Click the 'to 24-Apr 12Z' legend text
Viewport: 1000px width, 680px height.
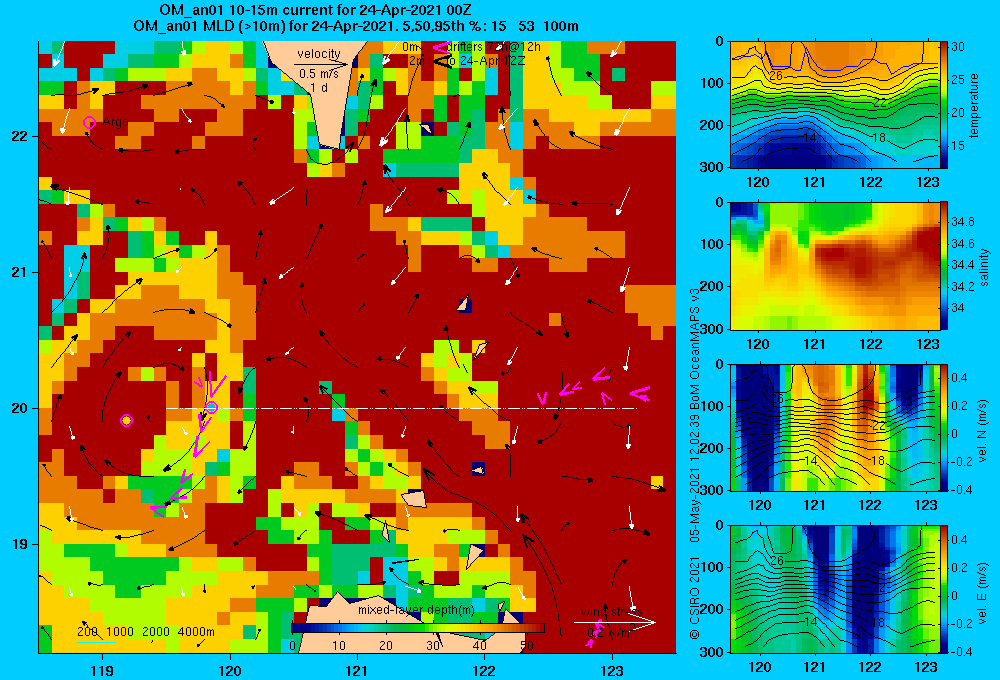click(x=485, y=61)
